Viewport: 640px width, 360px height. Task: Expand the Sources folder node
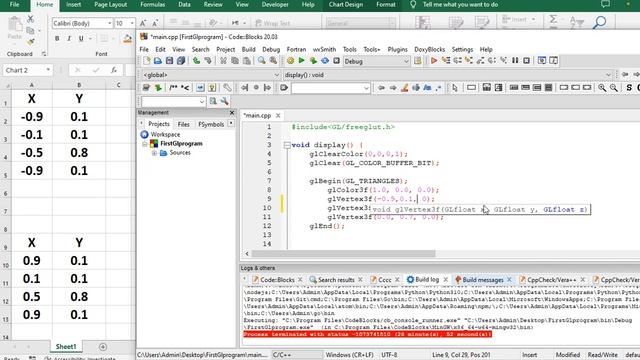154,153
